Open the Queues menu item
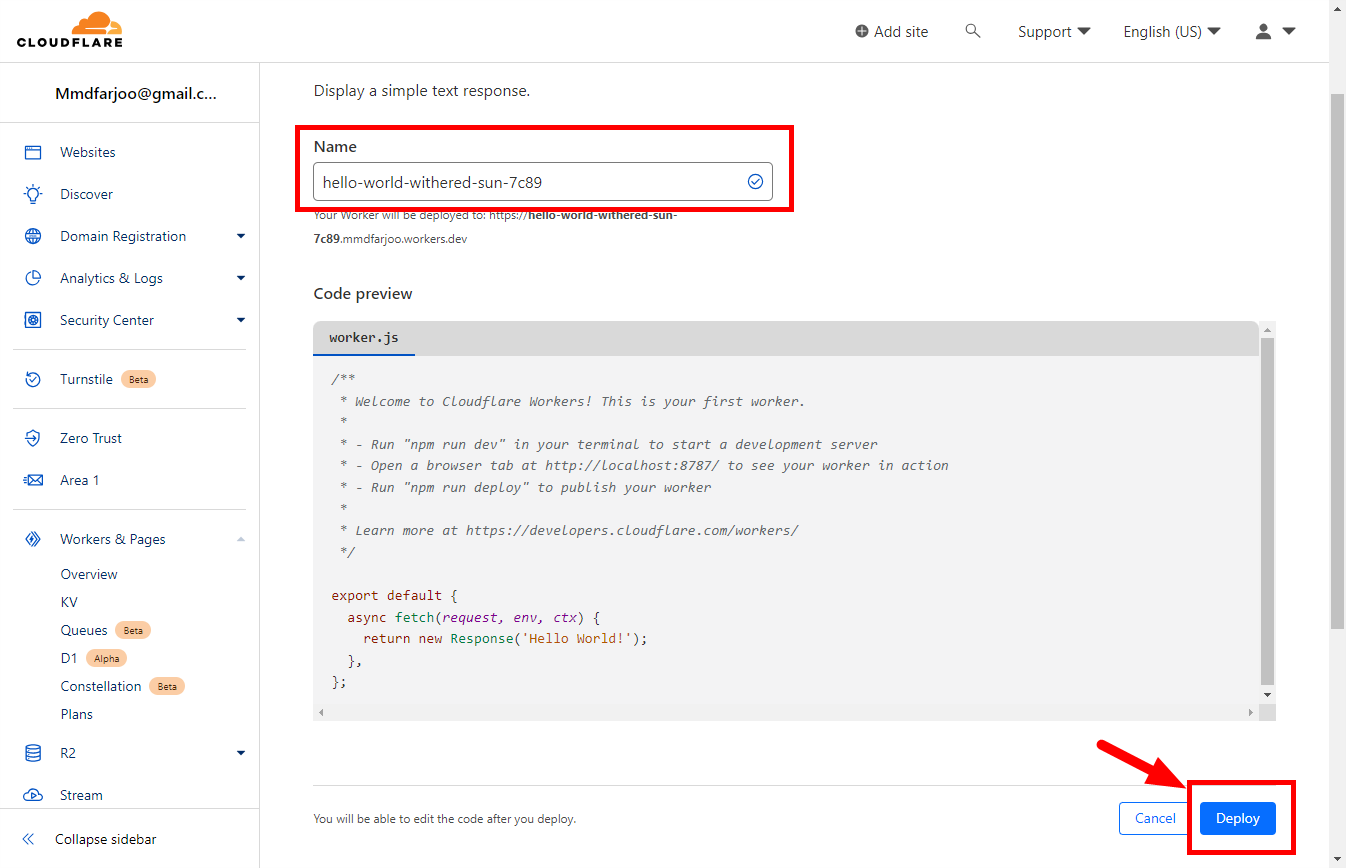The image size is (1346, 868). [x=84, y=630]
